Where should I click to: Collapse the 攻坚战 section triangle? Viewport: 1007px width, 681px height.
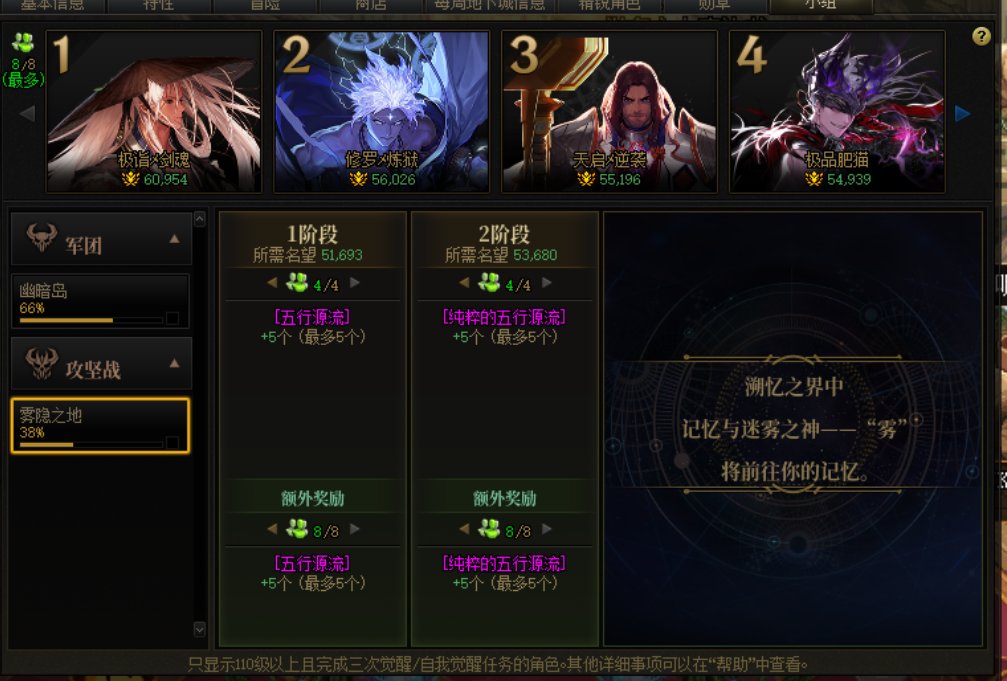tap(174, 364)
